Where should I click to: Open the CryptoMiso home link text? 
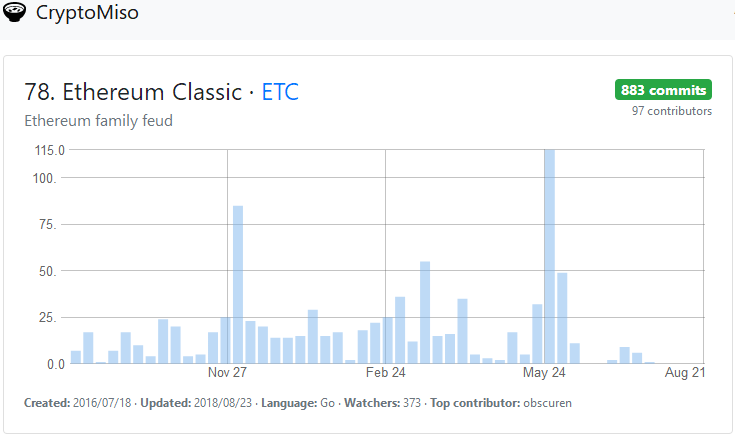click(x=87, y=14)
